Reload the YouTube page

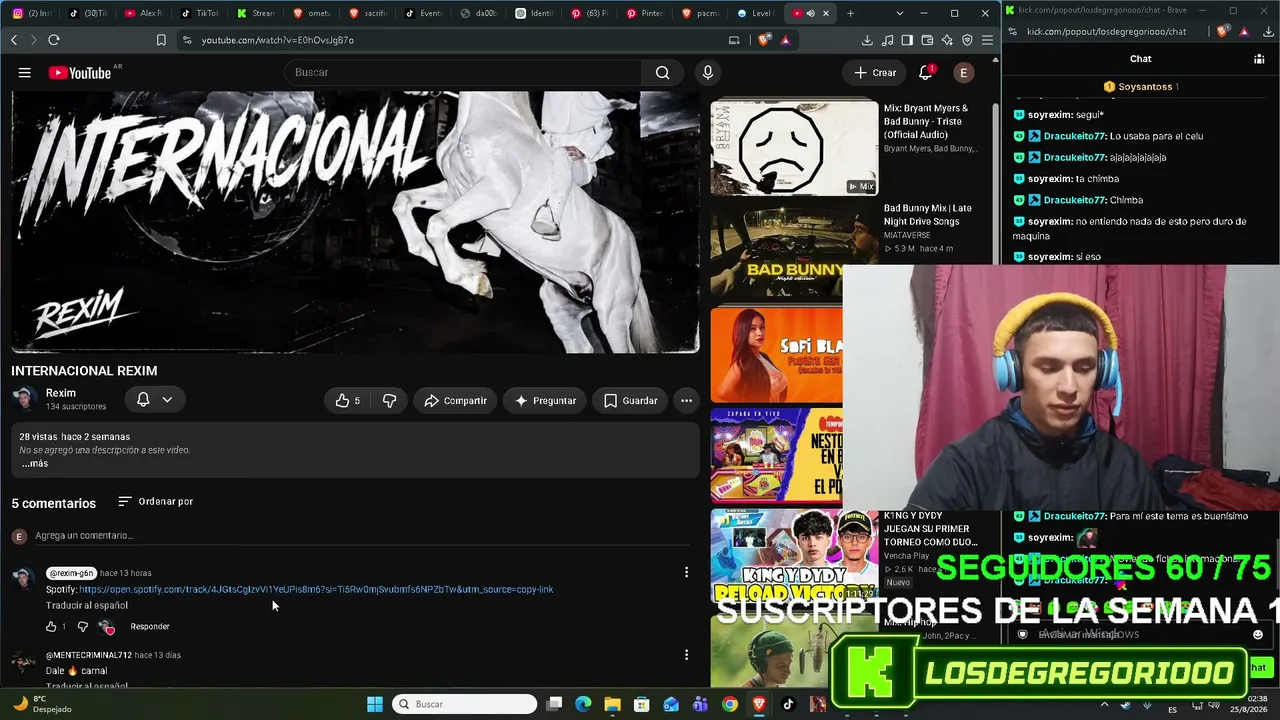[x=53, y=40]
